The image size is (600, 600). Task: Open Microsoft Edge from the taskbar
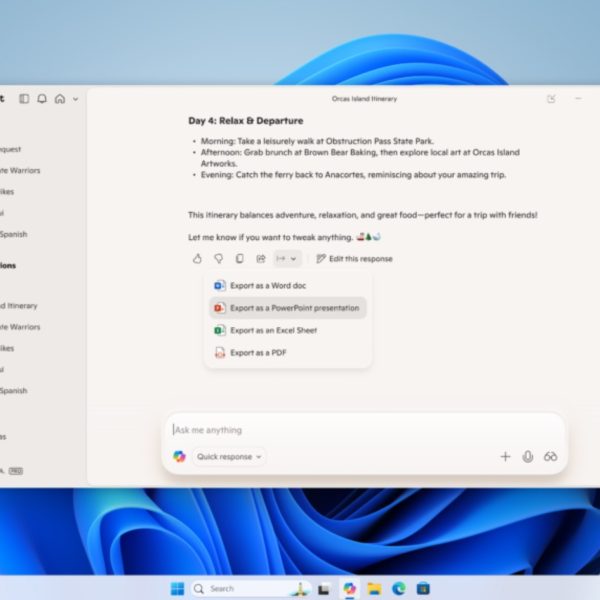(399, 589)
